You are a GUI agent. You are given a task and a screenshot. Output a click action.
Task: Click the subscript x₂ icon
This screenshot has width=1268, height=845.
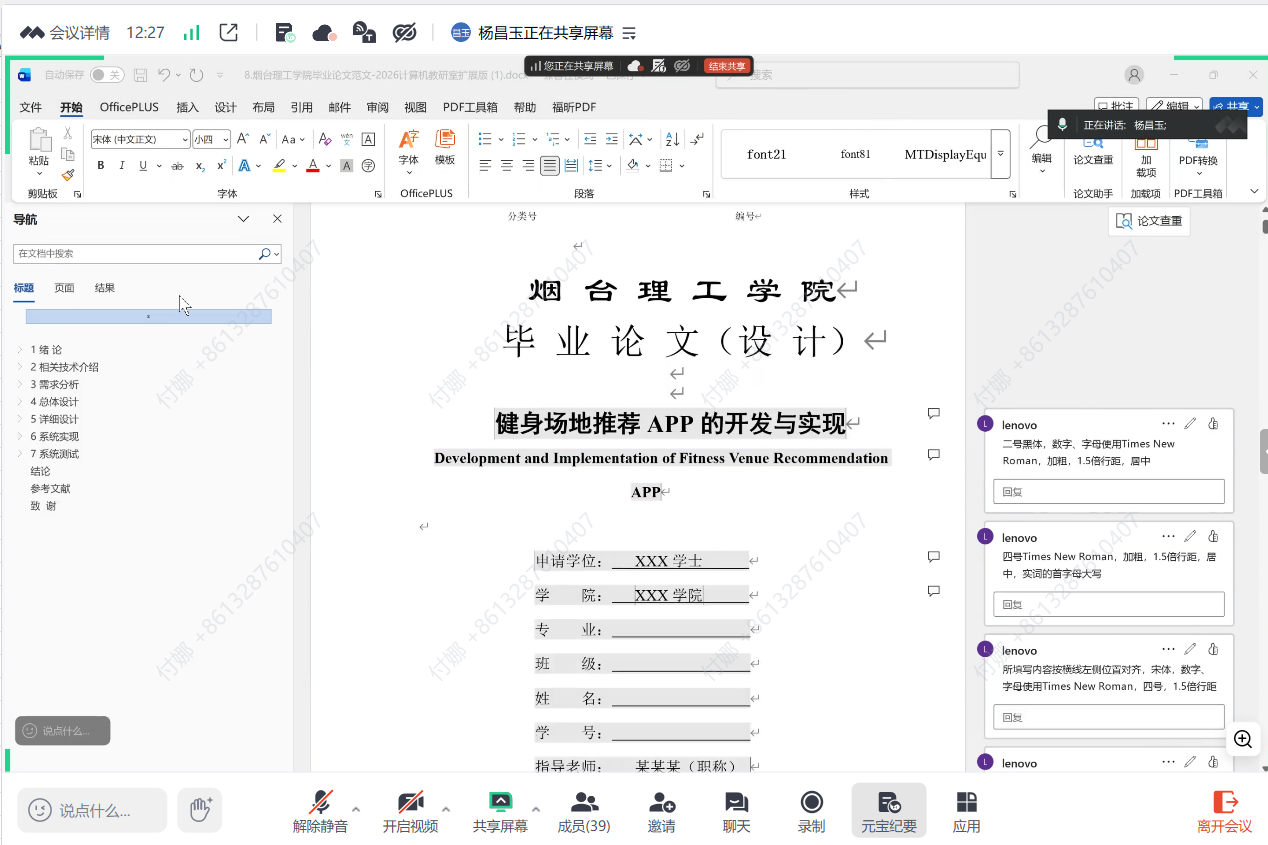click(200, 165)
